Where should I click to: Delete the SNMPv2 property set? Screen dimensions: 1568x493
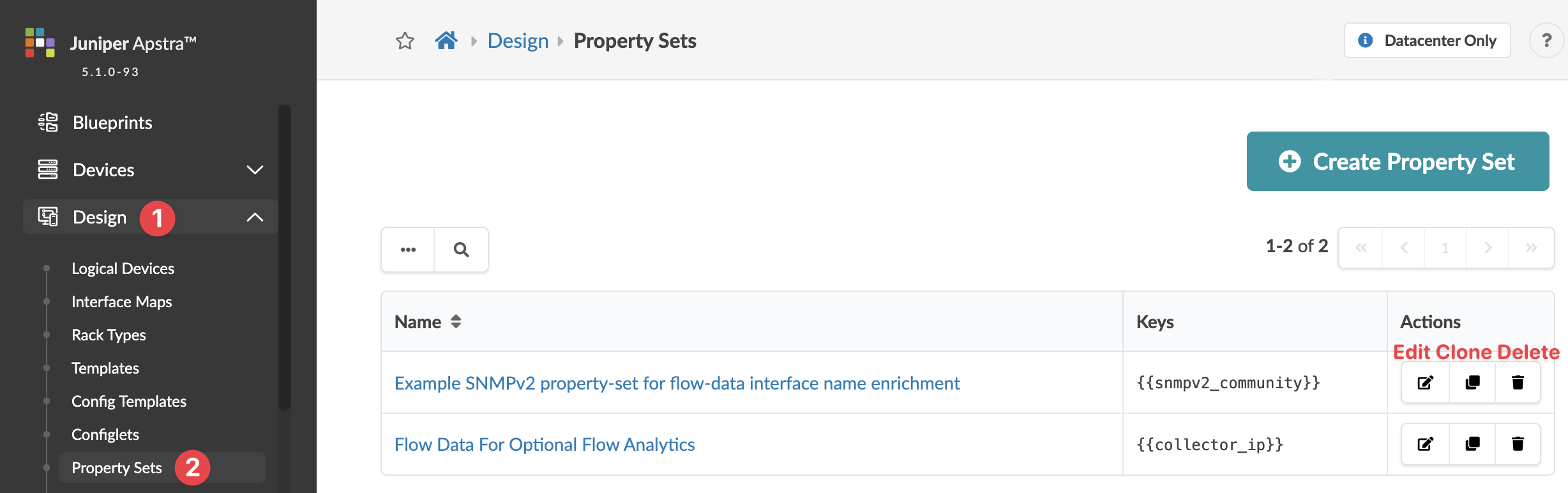point(1518,383)
